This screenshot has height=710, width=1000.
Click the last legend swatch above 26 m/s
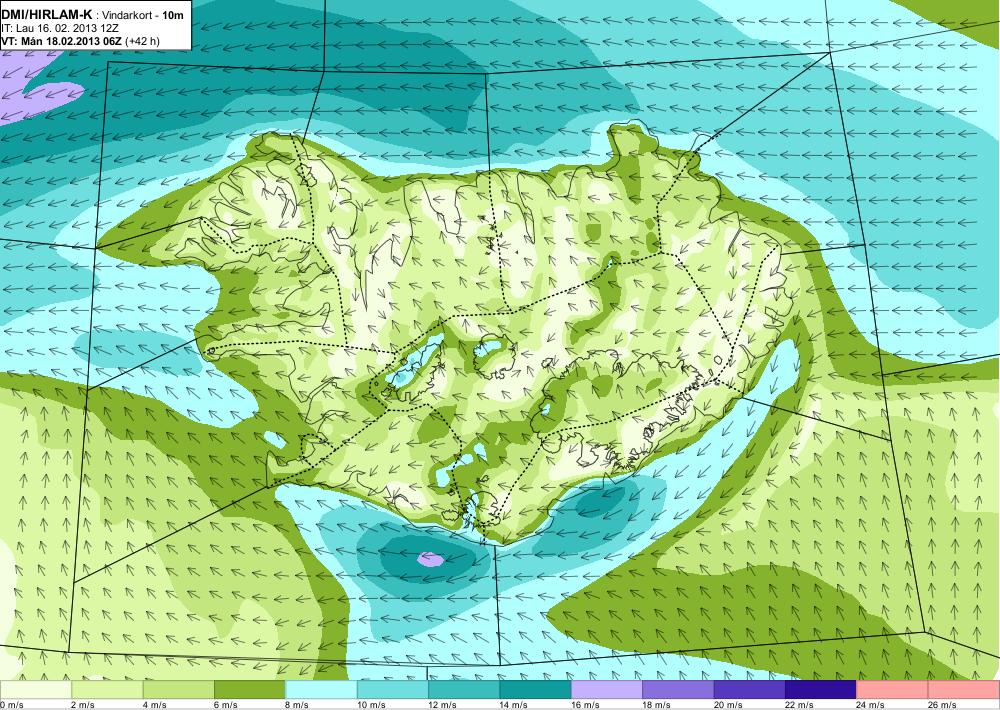[x=964, y=690]
